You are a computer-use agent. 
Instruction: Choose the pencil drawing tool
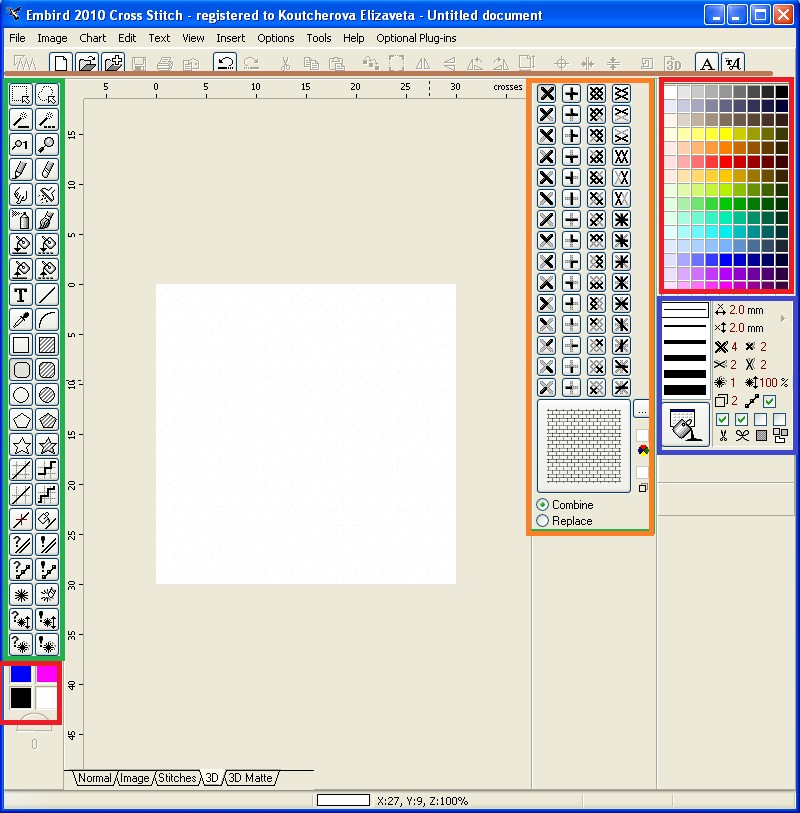pyautogui.click(x=21, y=170)
